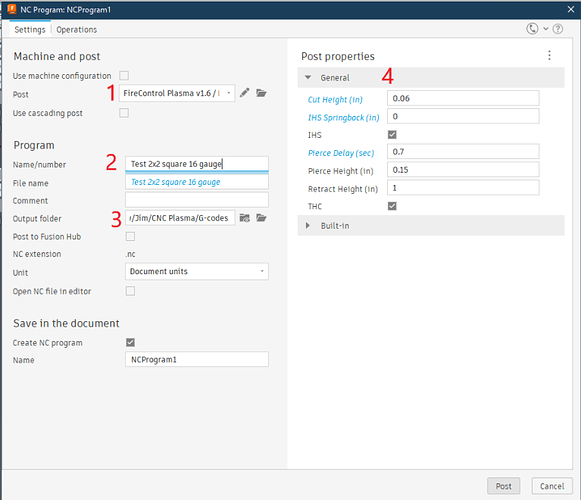Click the Post button
The height and width of the screenshot is (500, 581).
coord(504,486)
